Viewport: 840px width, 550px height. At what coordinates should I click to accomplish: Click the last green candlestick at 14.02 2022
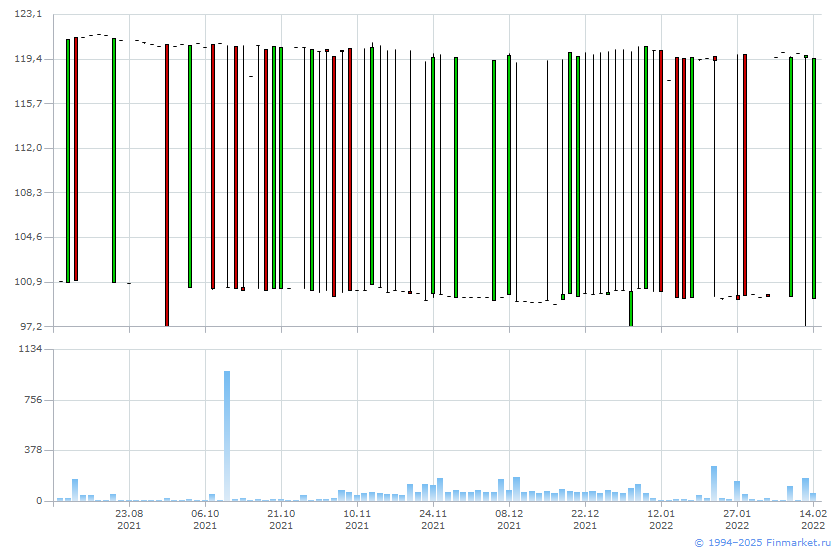point(814,178)
